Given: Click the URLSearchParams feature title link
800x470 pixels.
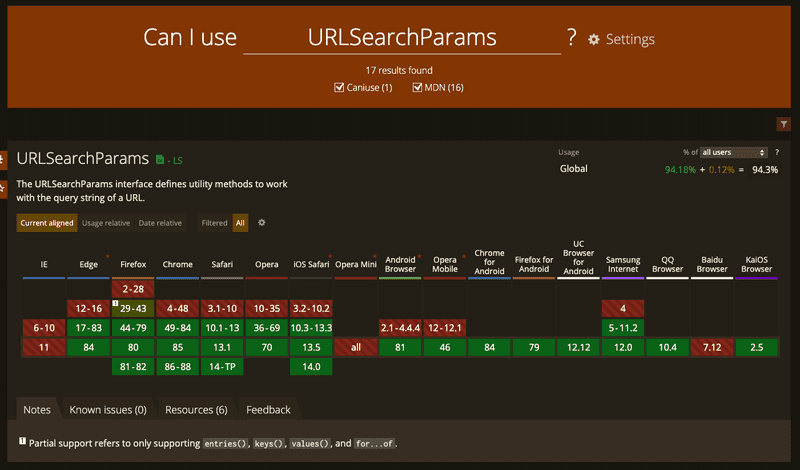Looking at the screenshot, I should pos(82,158).
